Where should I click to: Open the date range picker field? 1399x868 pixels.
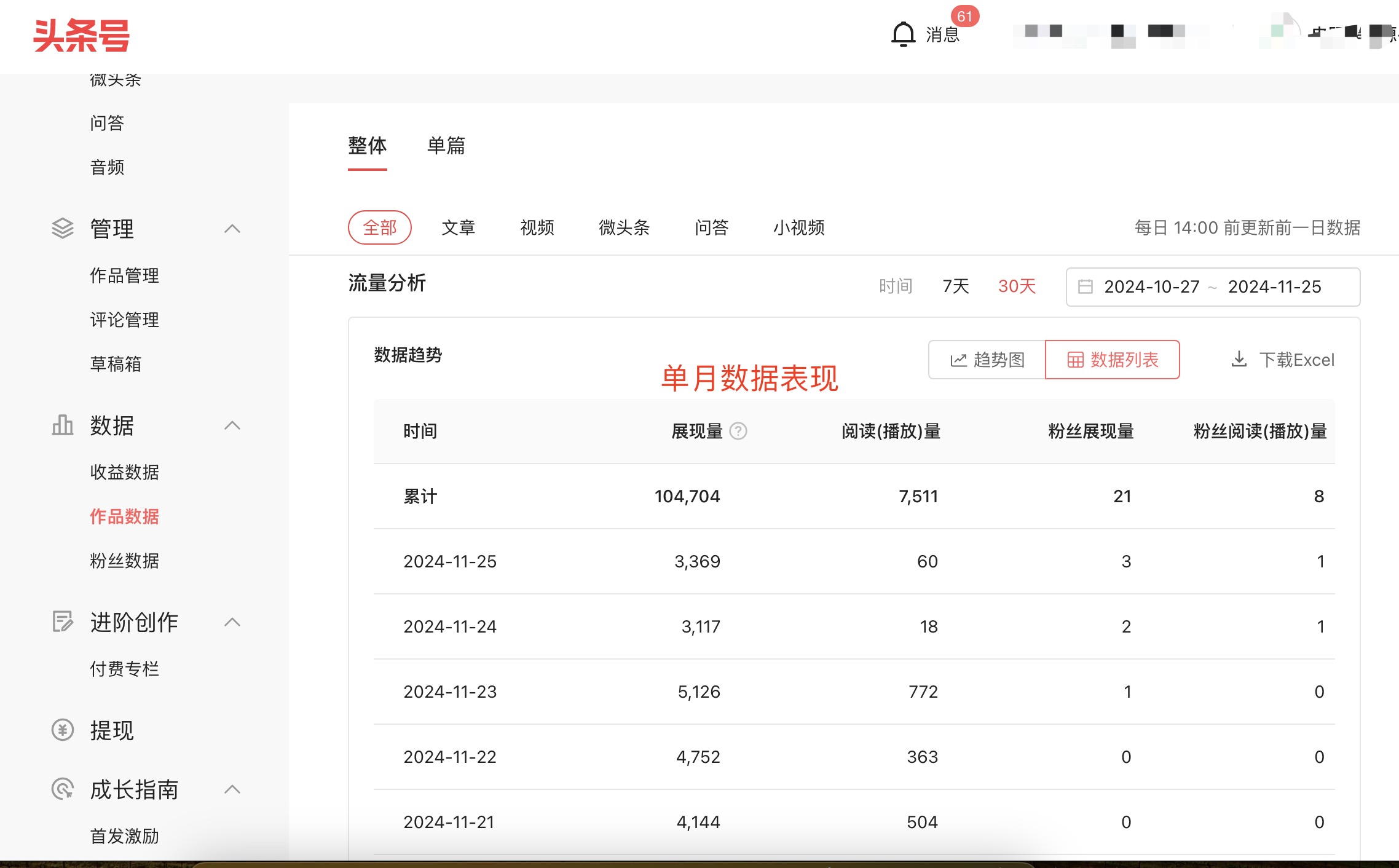(1213, 286)
